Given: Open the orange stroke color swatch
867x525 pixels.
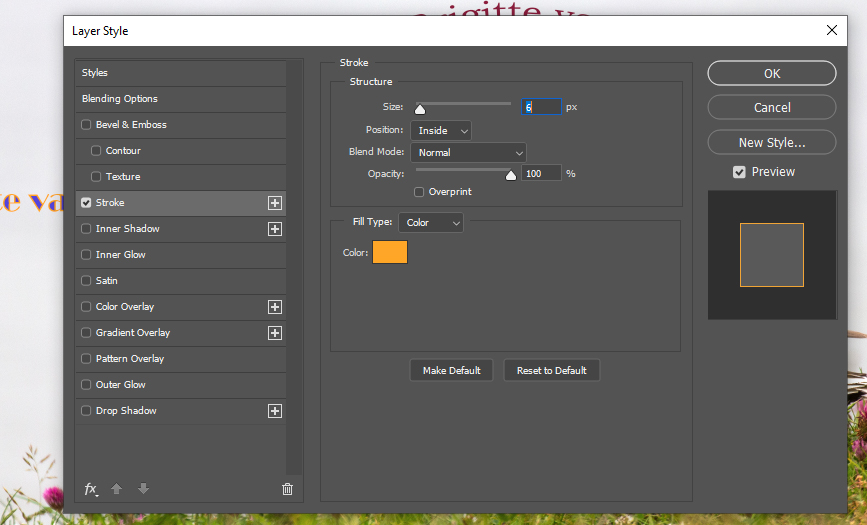Looking at the screenshot, I should click(390, 253).
